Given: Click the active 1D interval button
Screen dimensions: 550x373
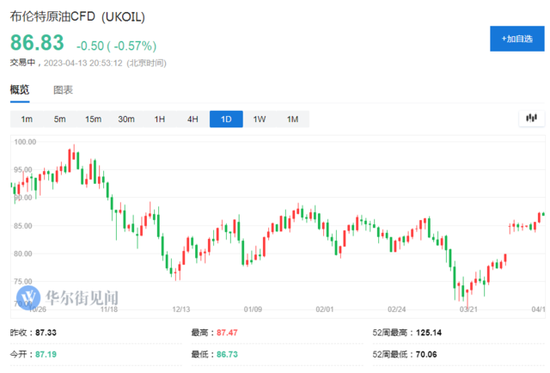Looking at the screenshot, I should (x=226, y=119).
